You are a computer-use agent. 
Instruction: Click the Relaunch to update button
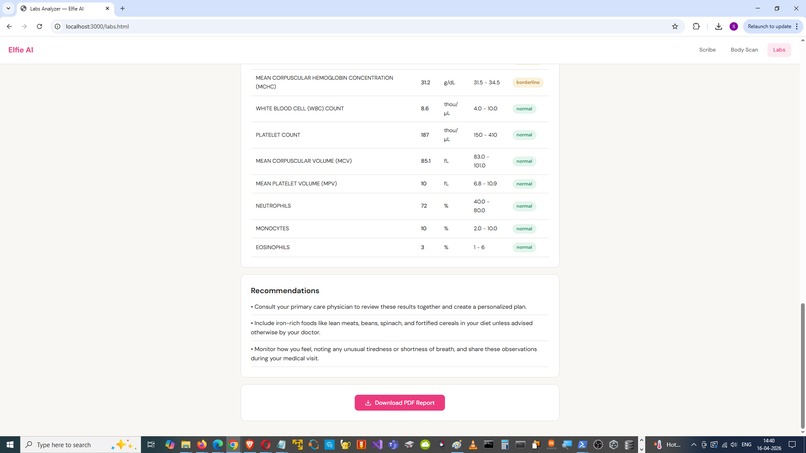pos(773,26)
